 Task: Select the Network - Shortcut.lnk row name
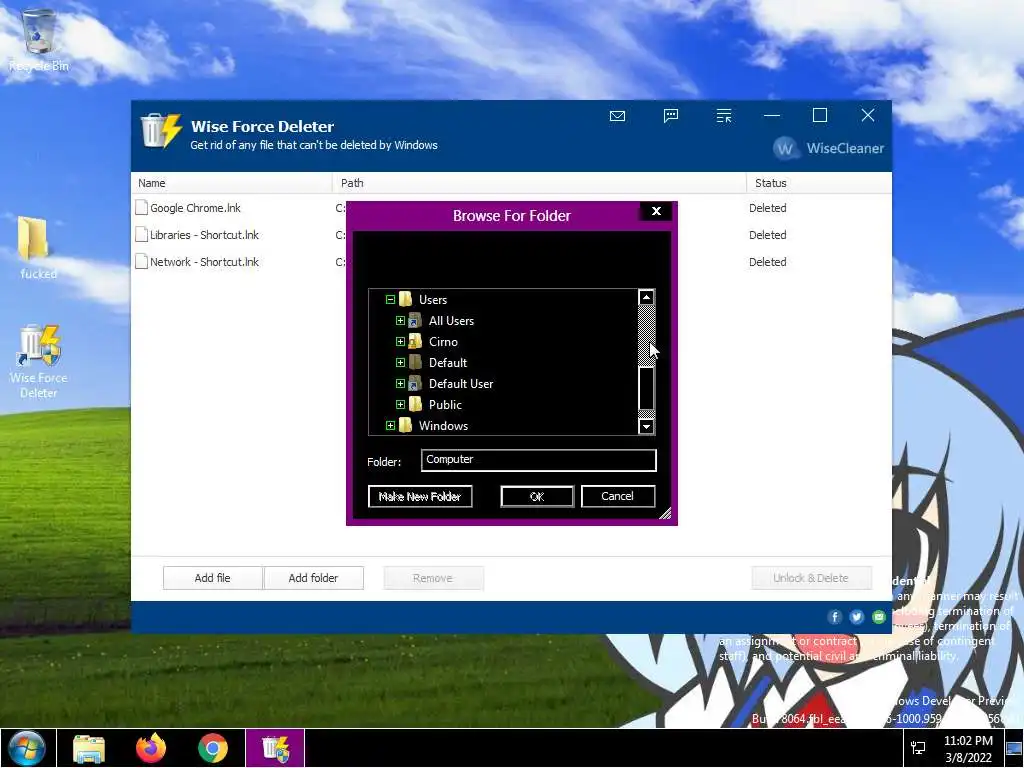(204, 262)
